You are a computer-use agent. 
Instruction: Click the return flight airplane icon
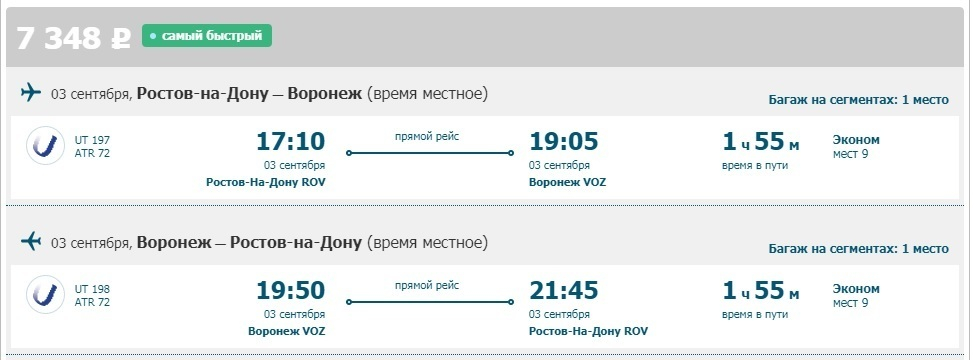click(x=30, y=241)
